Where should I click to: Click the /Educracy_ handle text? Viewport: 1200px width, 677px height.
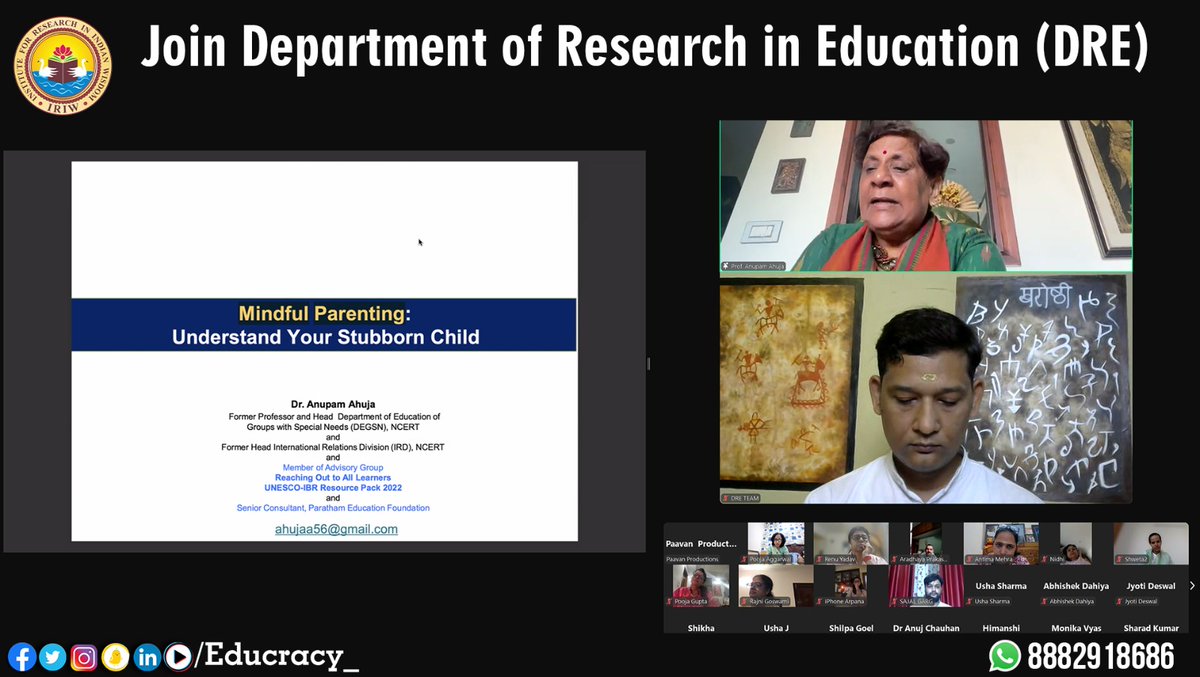click(x=277, y=657)
